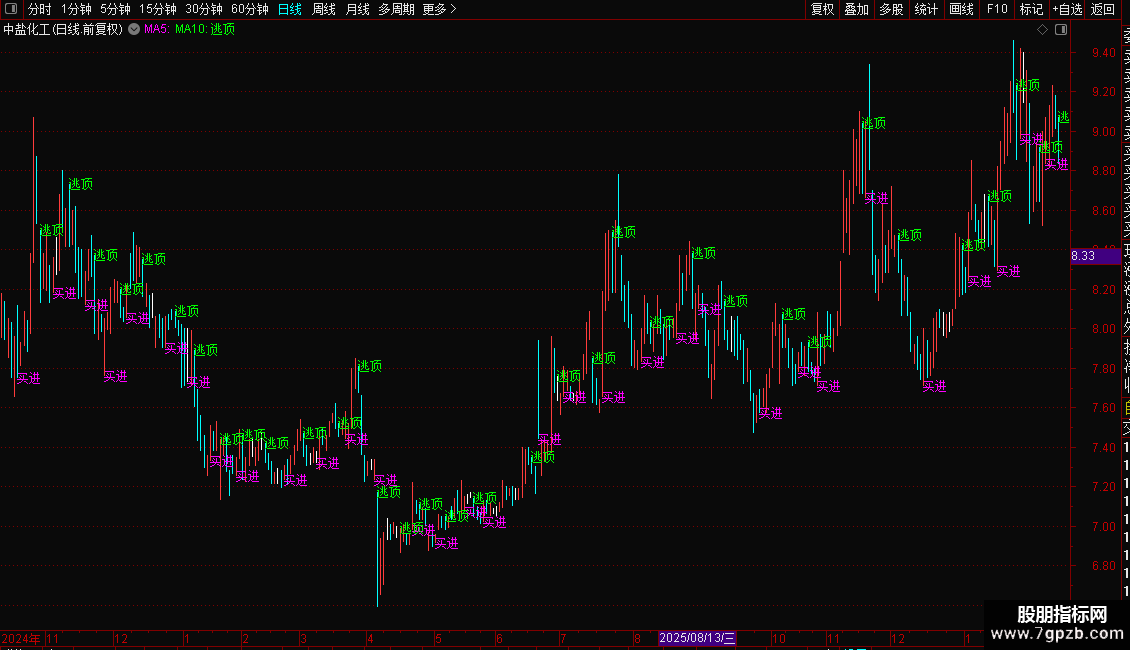Viewport: 1130px width, 650px height.
Task: Click the 返回 back button
Action: [x=1103, y=9]
